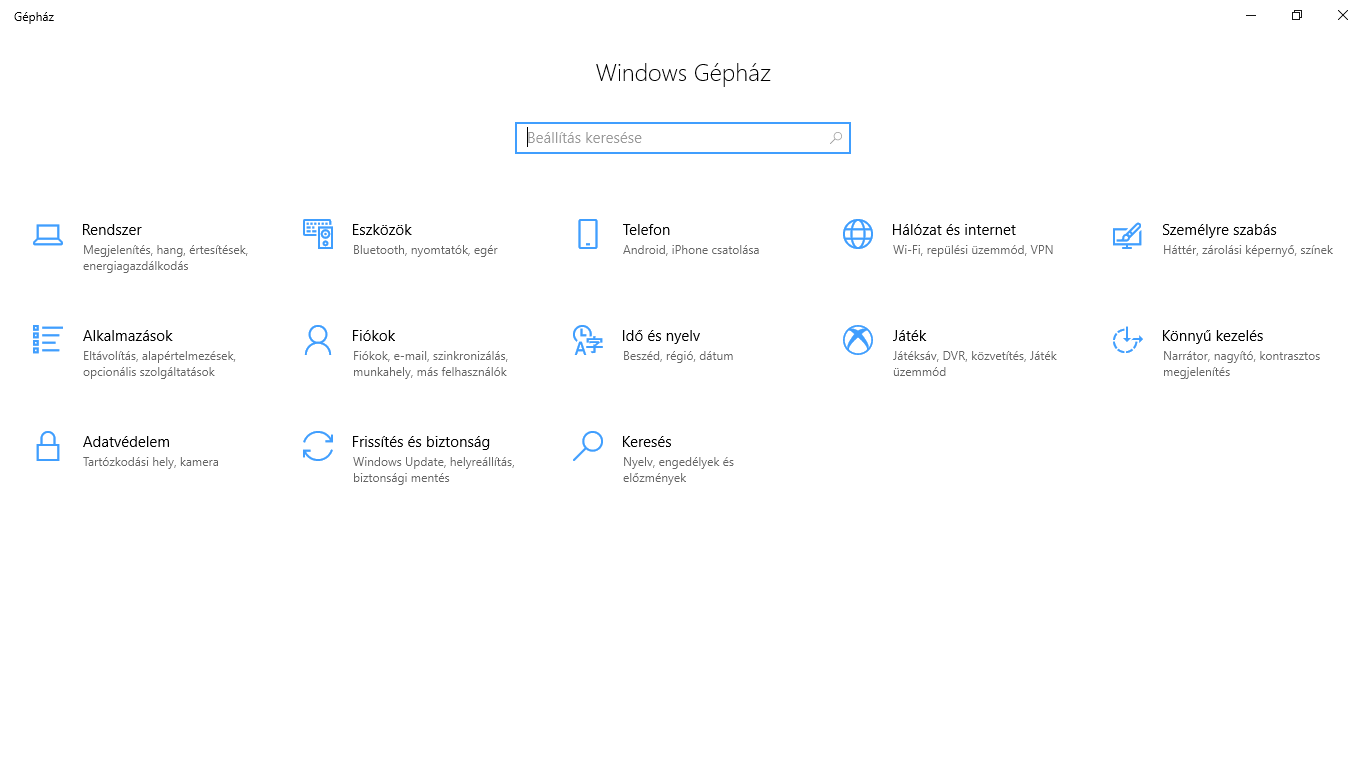Go to Személyre szabás title
Image resolution: width=1366 pixels, height=768 pixels.
point(1219,230)
